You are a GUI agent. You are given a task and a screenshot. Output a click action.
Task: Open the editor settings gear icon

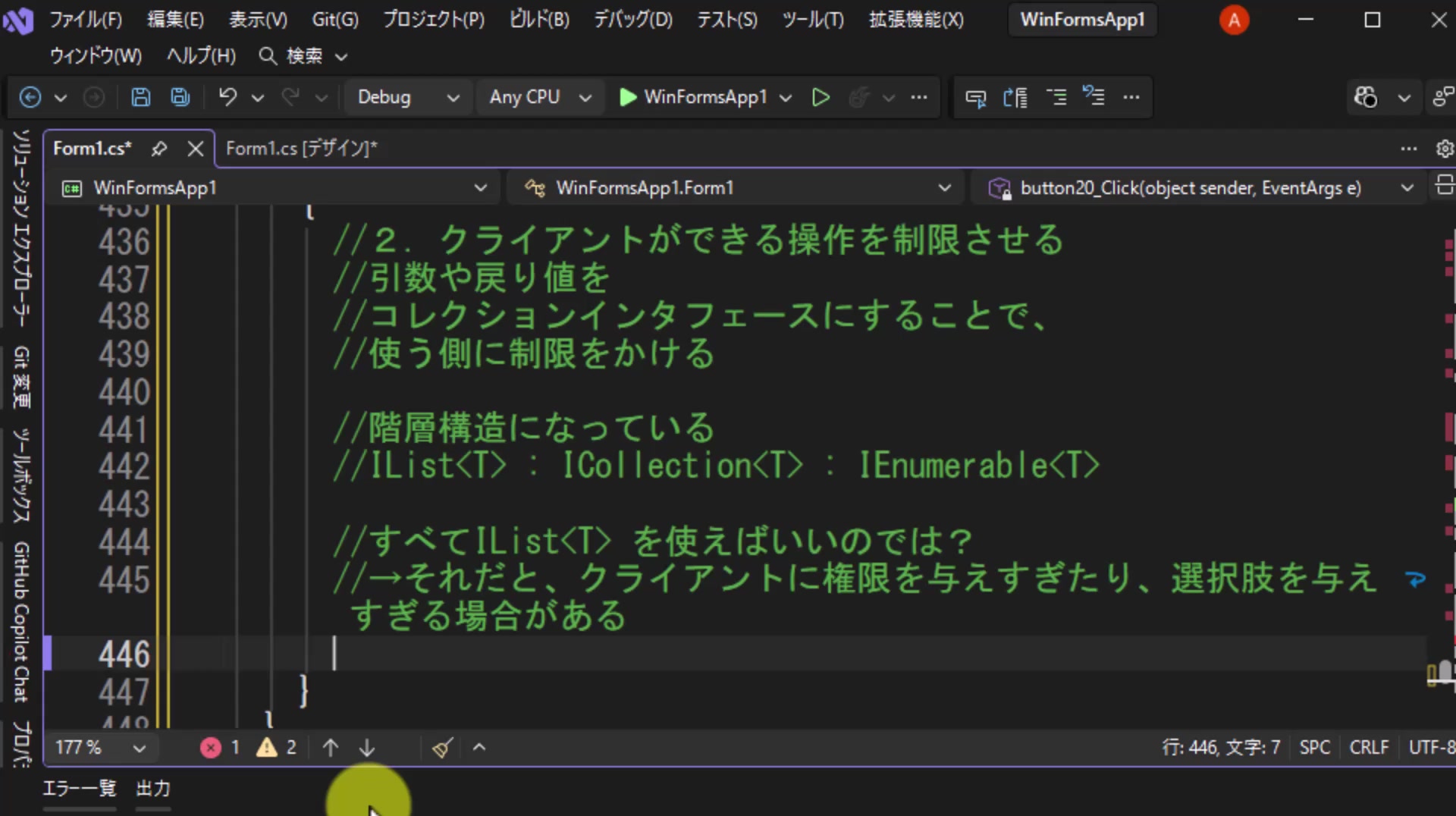coord(1445,149)
